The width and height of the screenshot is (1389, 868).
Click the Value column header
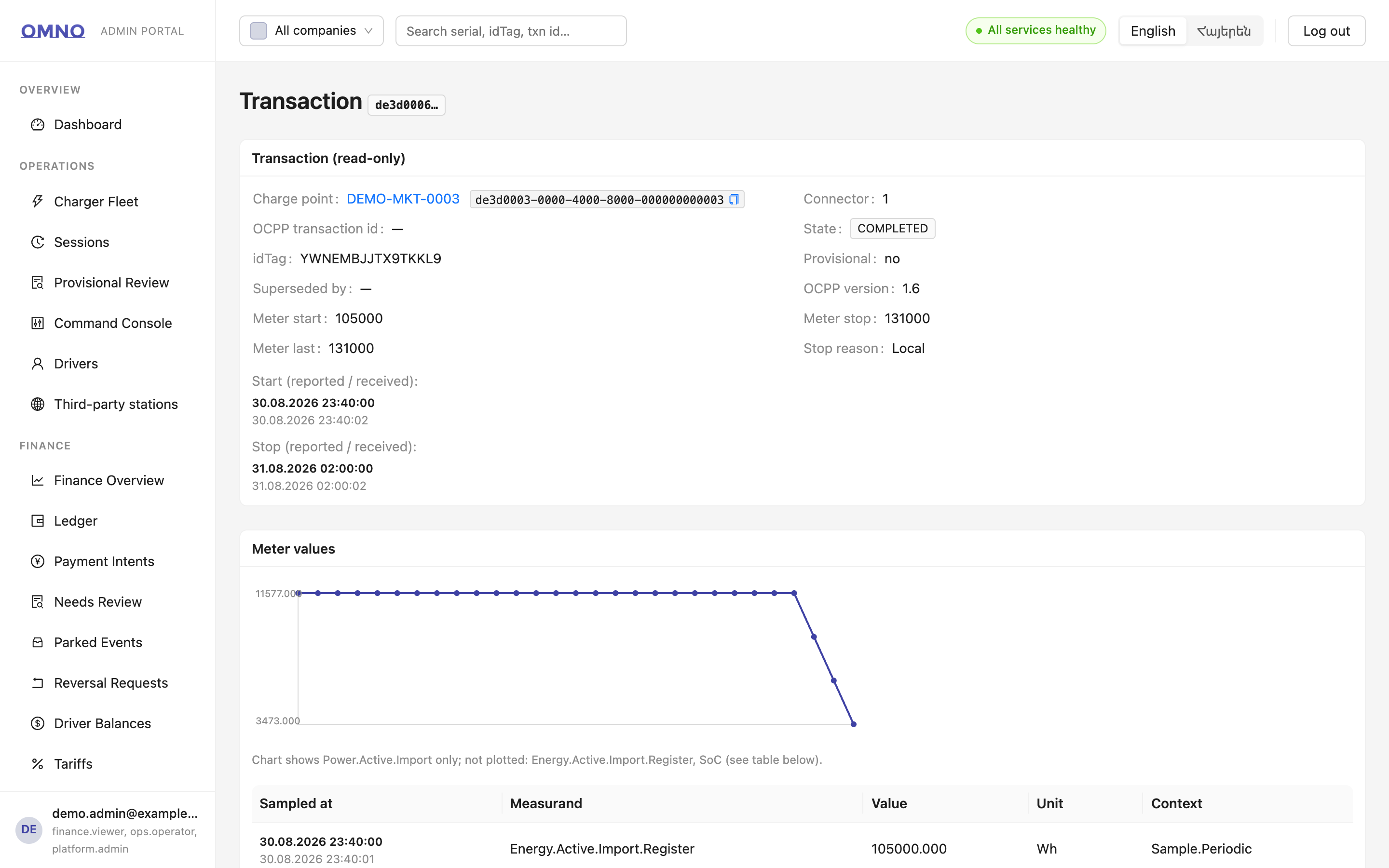coord(945,804)
